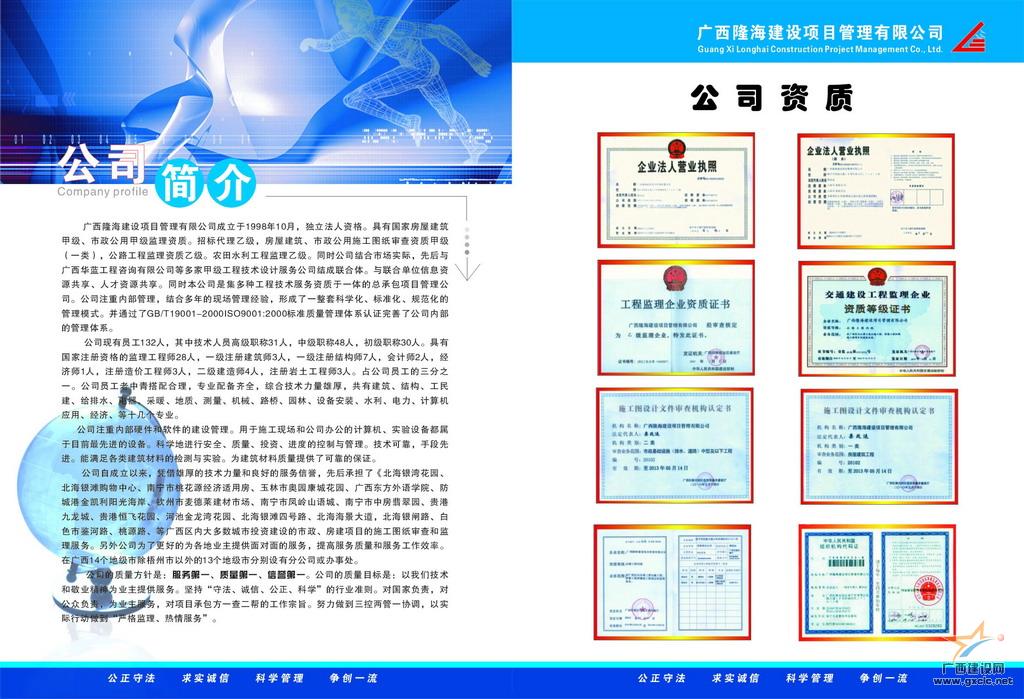Click 求实诚信 in the left page footer
This screenshot has width=1024, height=699.
pyautogui.click(x=206, y=678)
